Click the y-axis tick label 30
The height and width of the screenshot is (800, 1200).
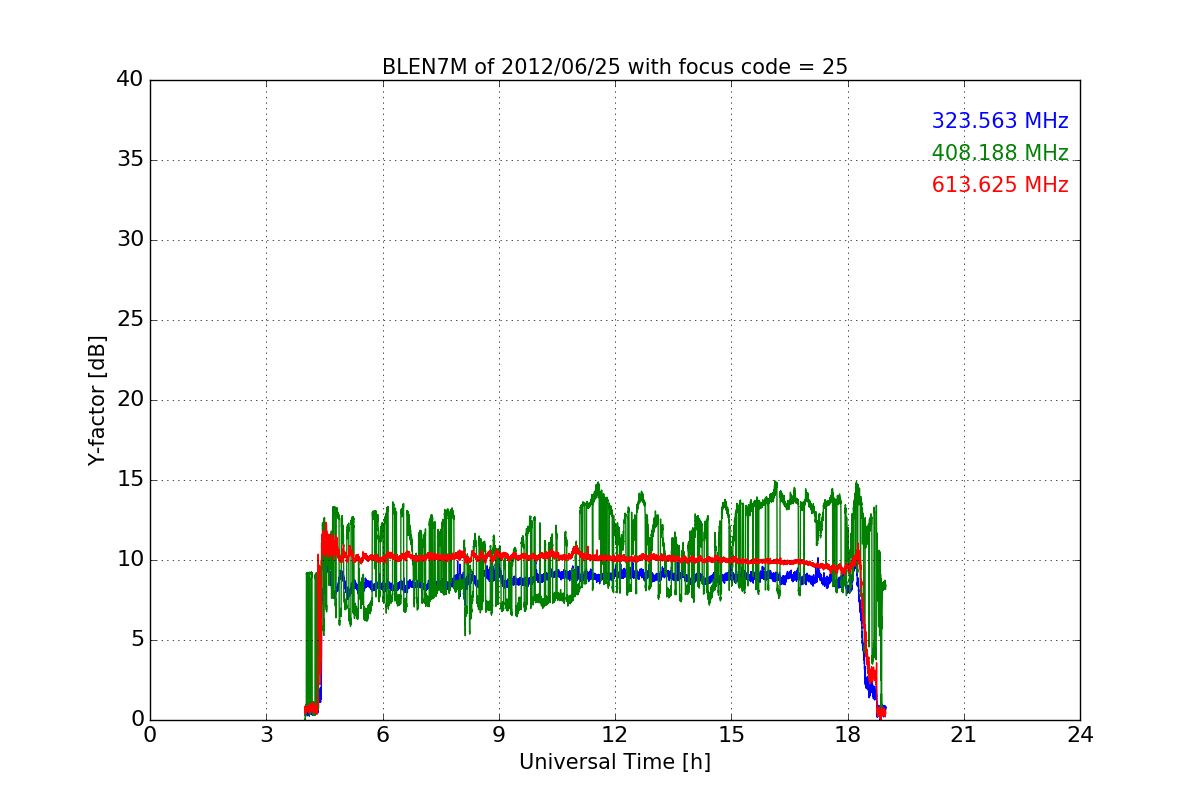point(130,240)
